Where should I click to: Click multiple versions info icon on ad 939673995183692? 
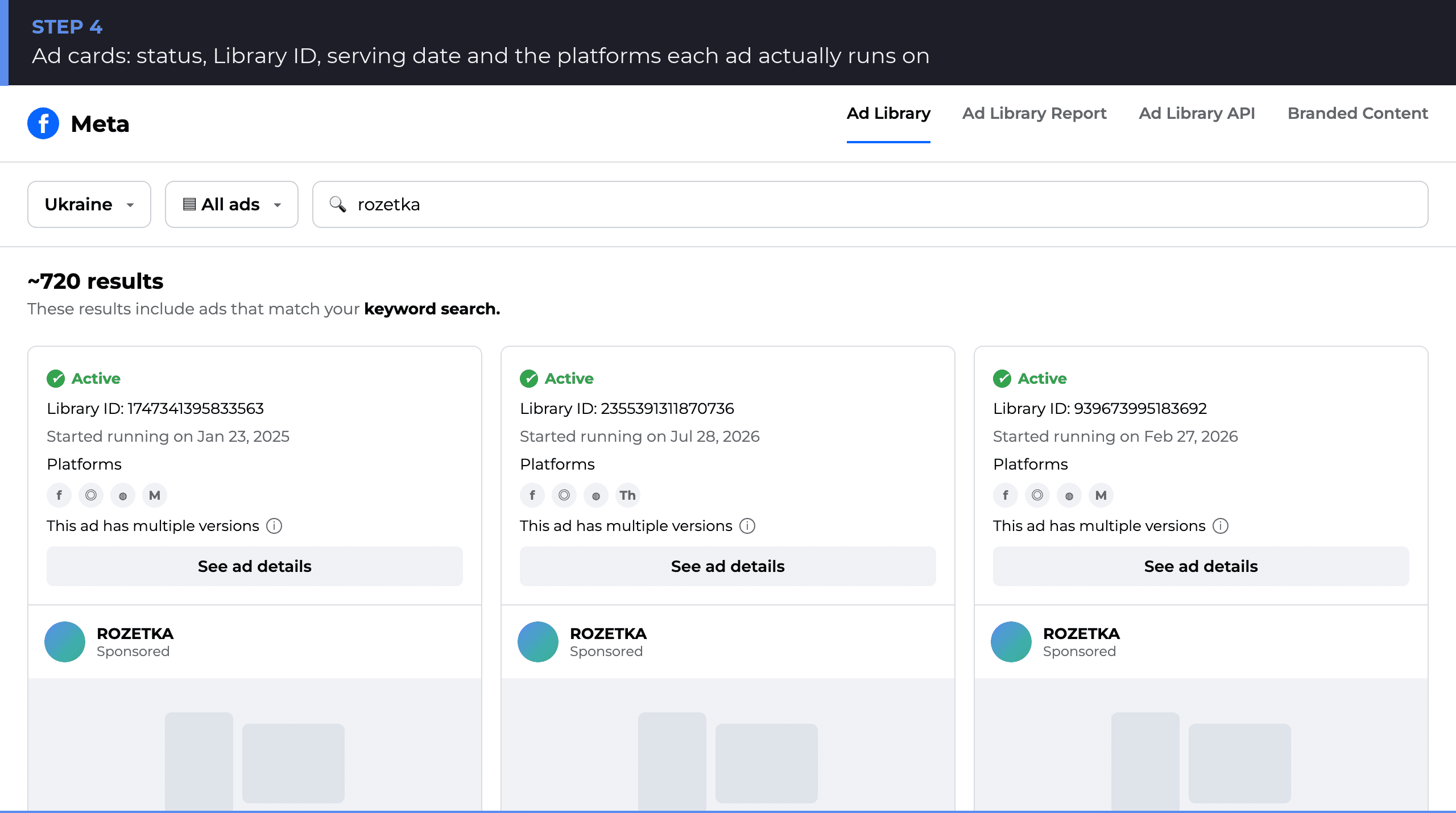pyautogui.click(x=1221, y=526)
